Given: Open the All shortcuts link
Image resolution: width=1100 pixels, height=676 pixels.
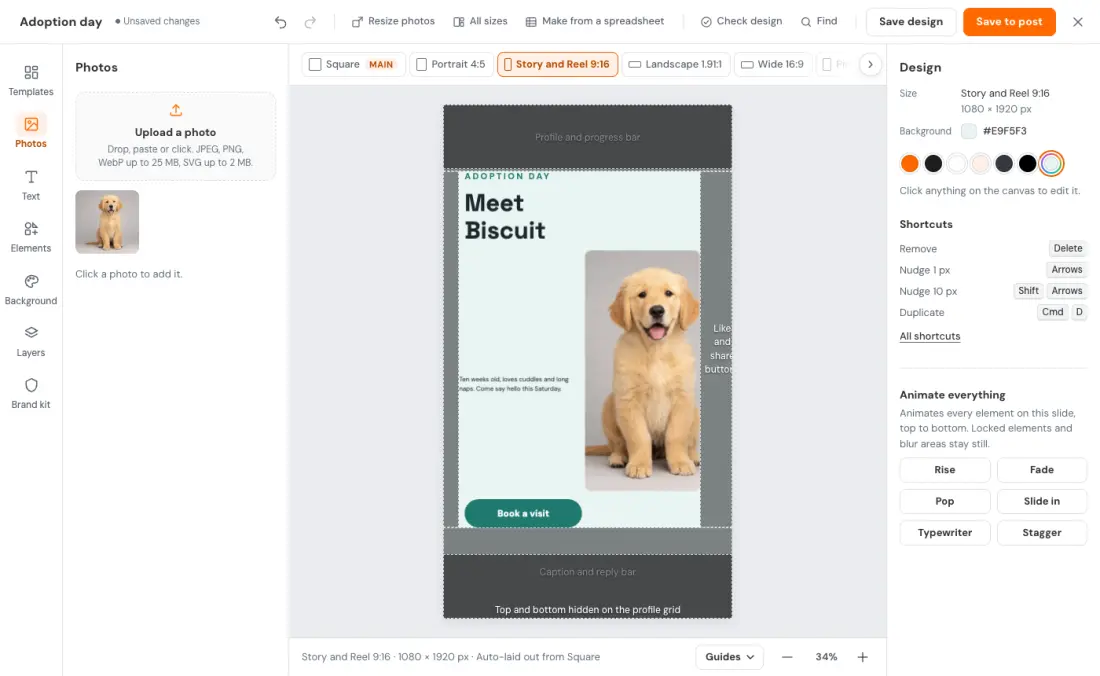Looking at the screenshot, I should tap(930, 337).
